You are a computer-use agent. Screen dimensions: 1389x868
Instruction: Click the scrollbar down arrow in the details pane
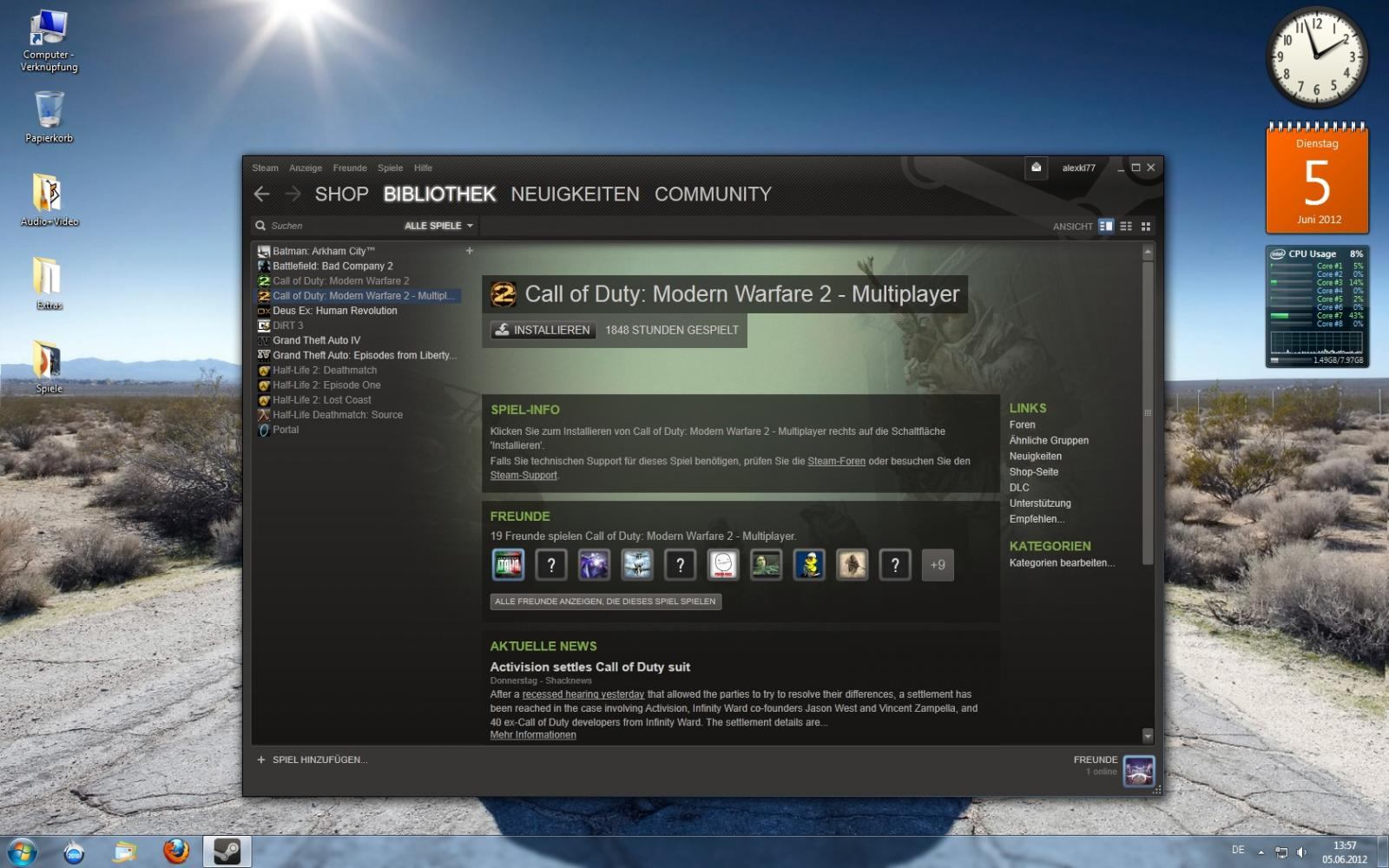point(1148,735)
